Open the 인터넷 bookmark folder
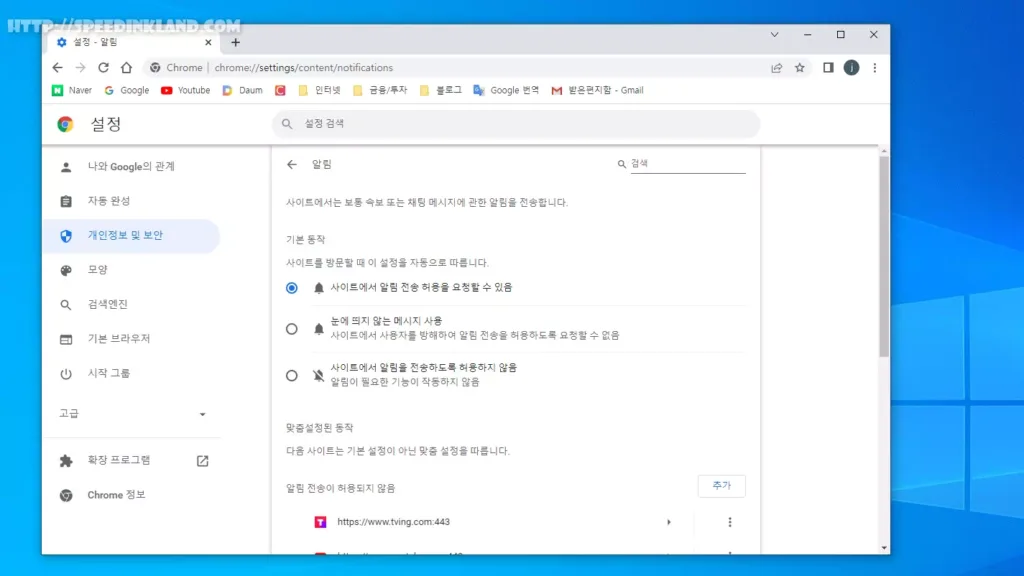Viewport: 1024px width, 576px height. tap(319, 90)
